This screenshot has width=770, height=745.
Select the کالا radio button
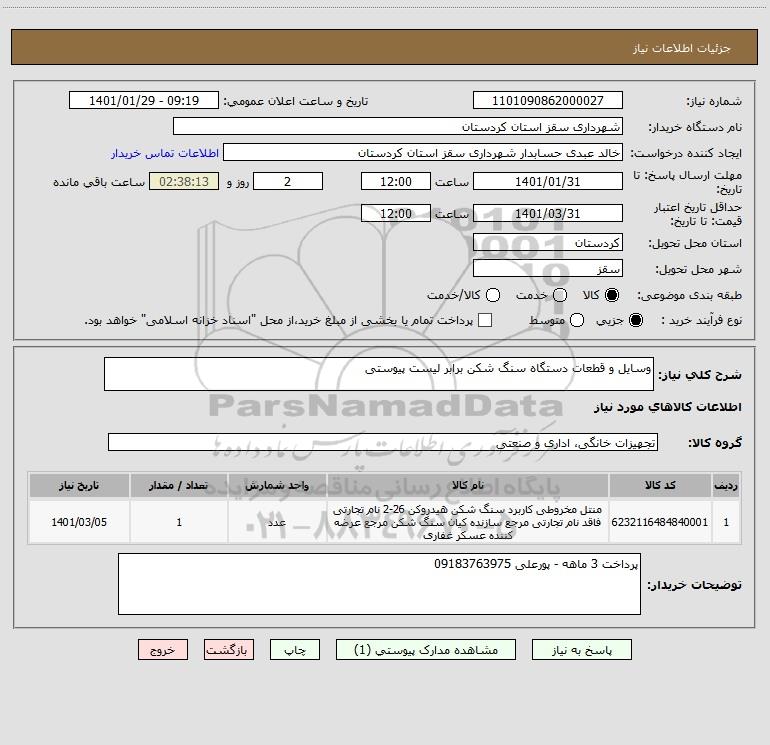click(x=612, y=295)
